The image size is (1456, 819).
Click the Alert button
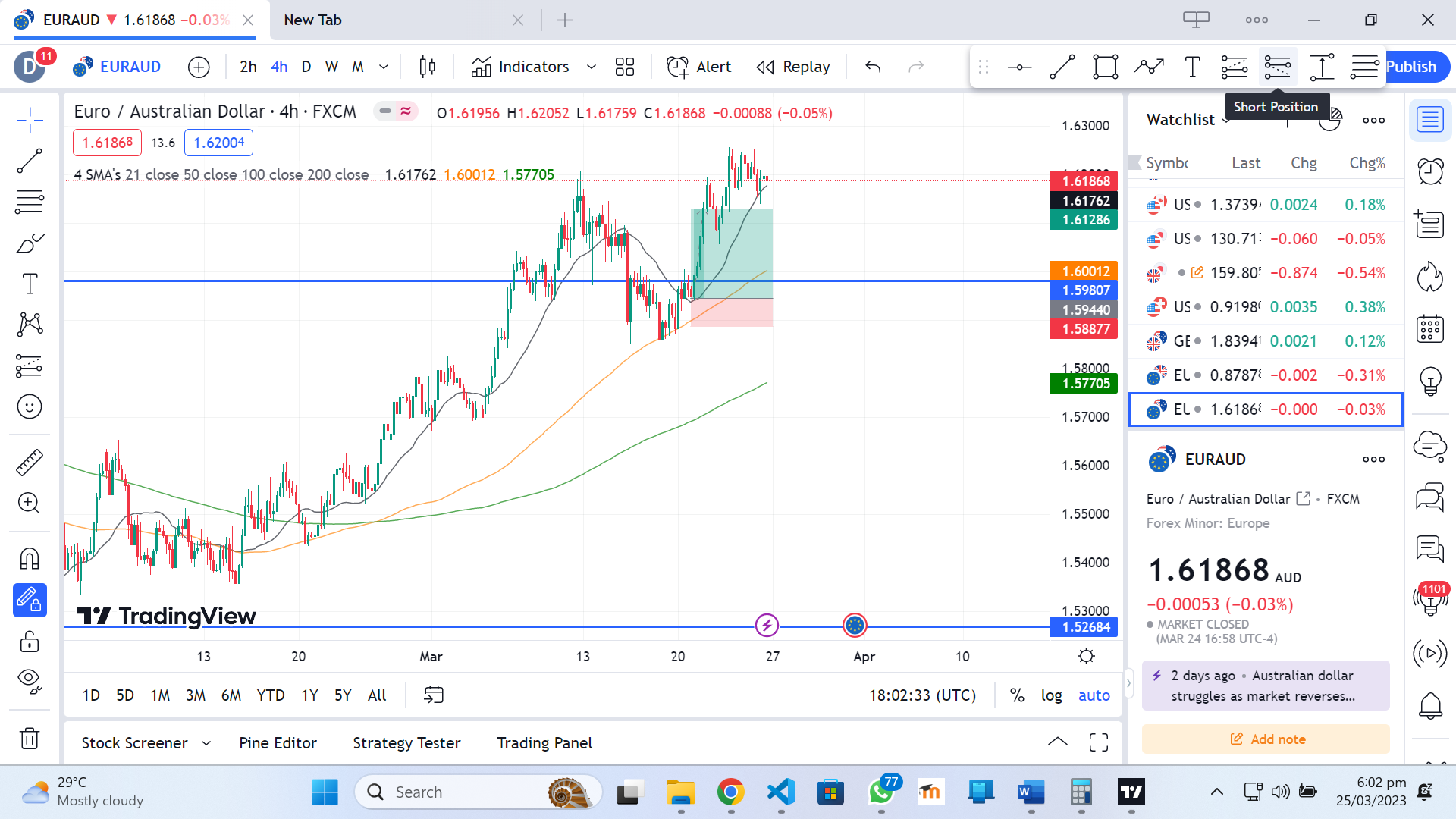click(699, 67)
